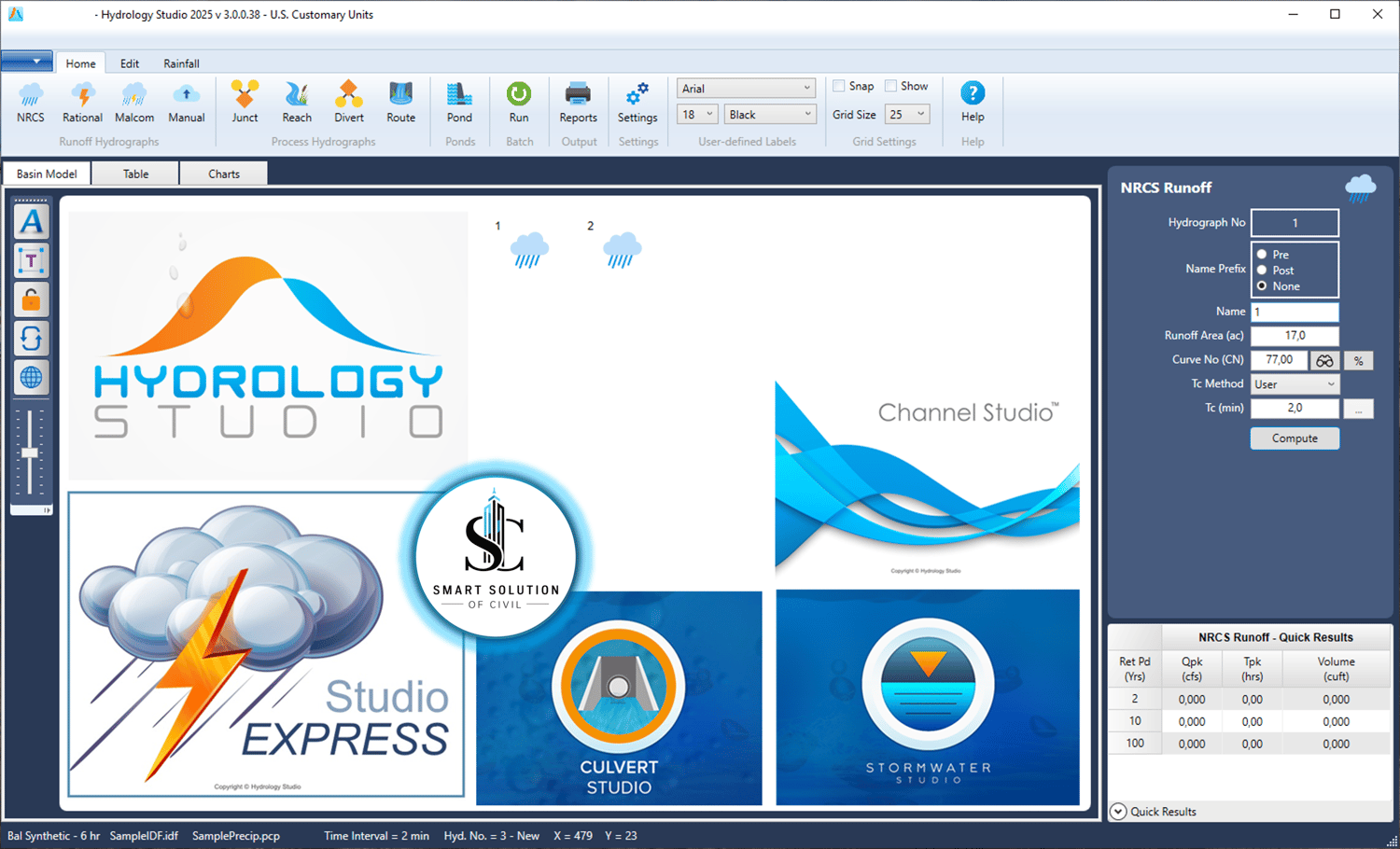This screenshot has width=1400, height=849.
Task: Click the refresh arrows icon in side toolbar
Action: 31,339
